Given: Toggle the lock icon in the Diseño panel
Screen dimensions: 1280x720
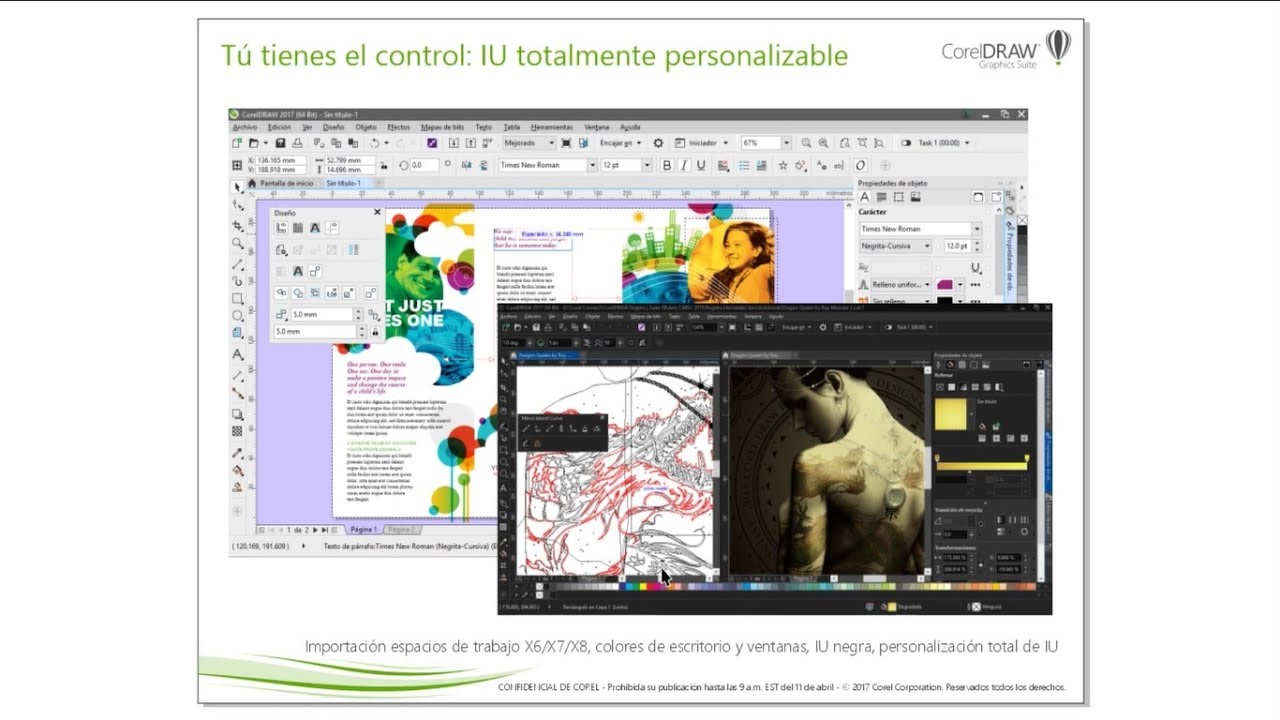Looking at the screenshot, I should tap(375, 332).
